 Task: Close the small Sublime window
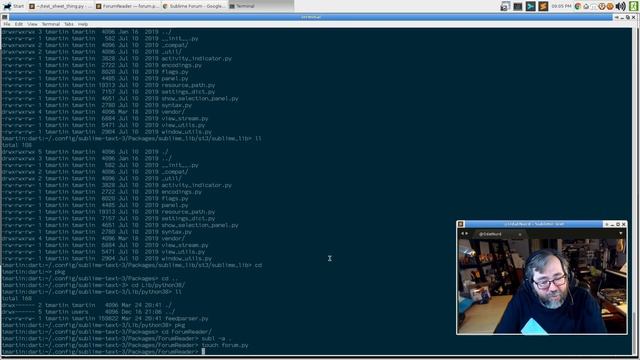(x=624, y=224)
